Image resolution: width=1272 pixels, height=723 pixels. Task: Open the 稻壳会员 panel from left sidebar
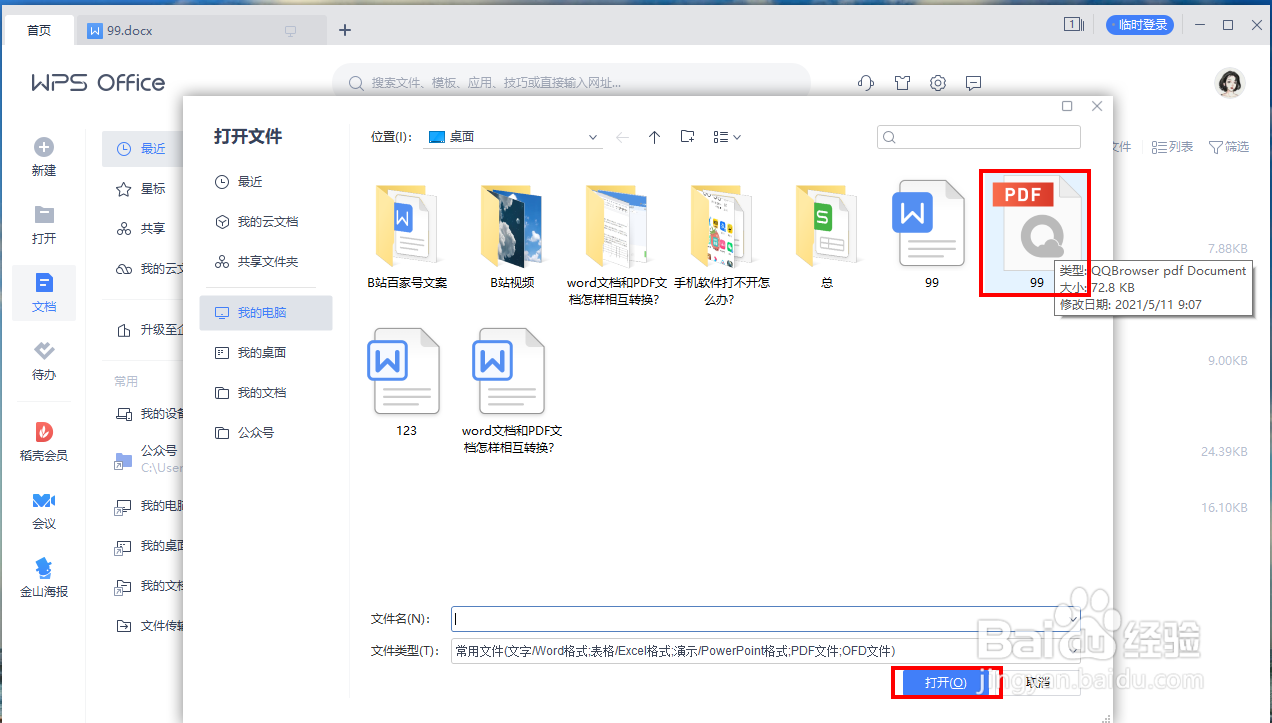click(x=43, y=440)
